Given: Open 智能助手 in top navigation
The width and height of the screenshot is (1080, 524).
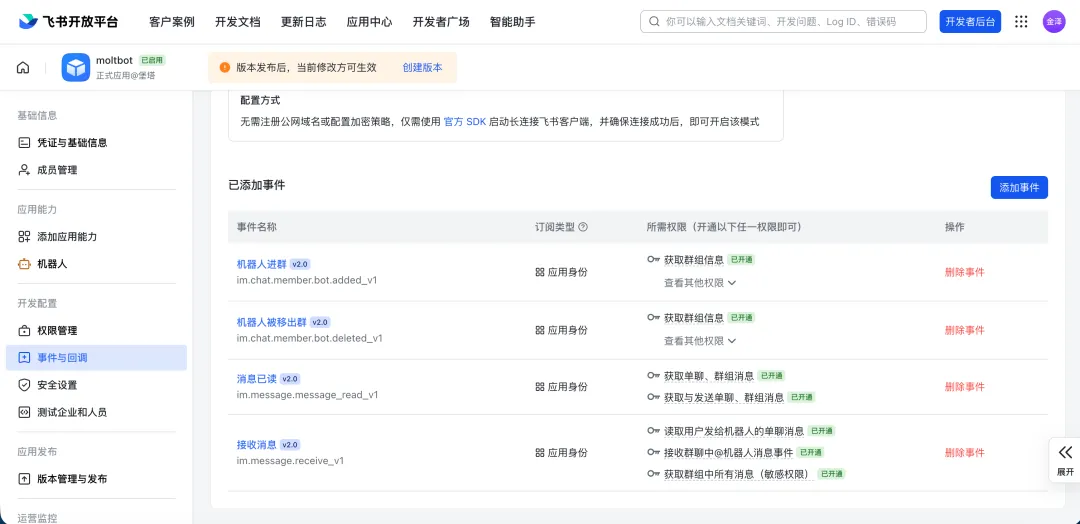Looking at the screenshot, I should pos(513,21).
